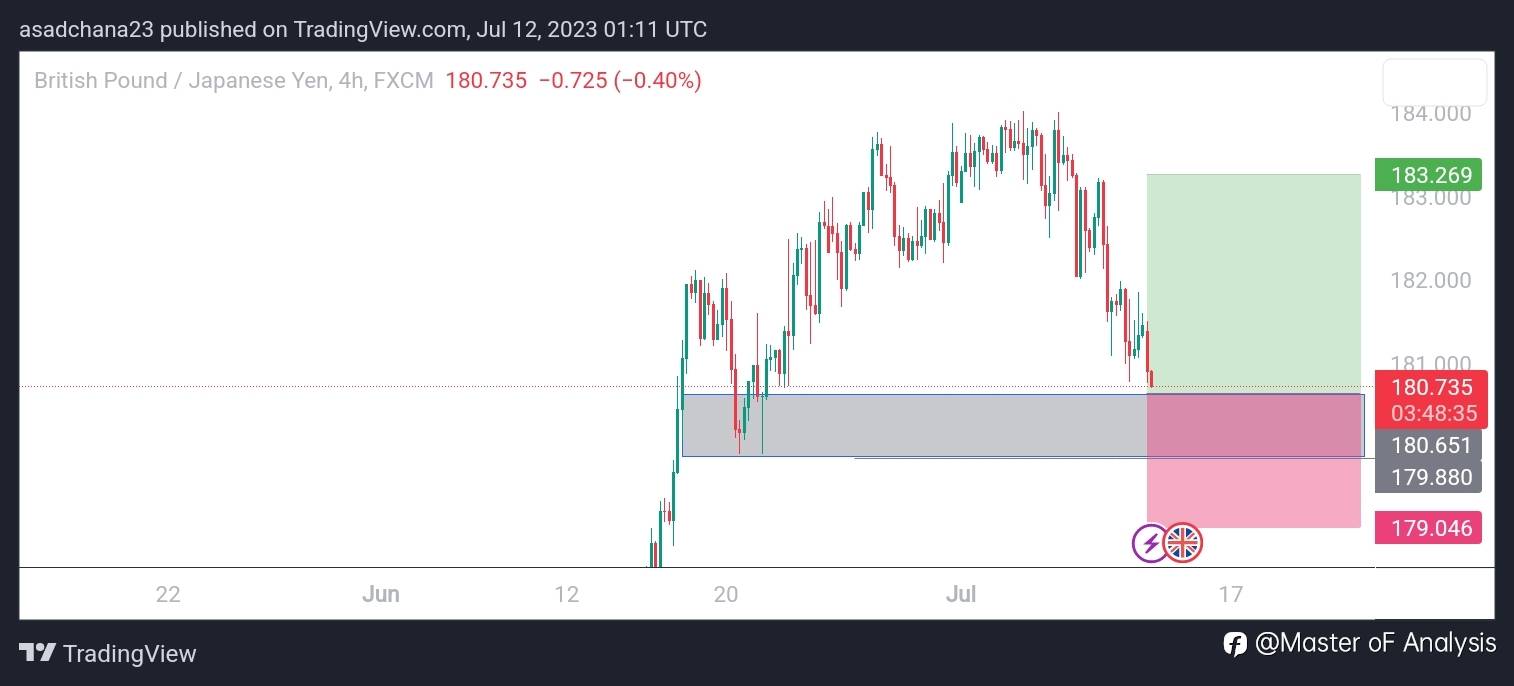Click the Facebook icon beside Master oF Analysis
This screenshot has width=1514, height=686.
coord(1234,643)
